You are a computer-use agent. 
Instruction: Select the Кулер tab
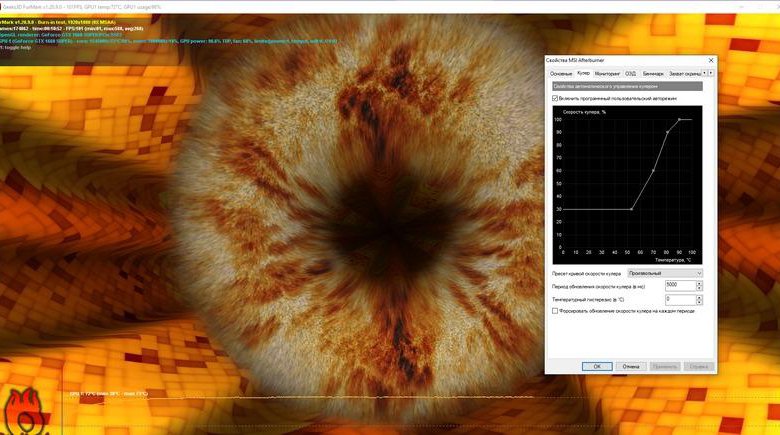[583, 73]
